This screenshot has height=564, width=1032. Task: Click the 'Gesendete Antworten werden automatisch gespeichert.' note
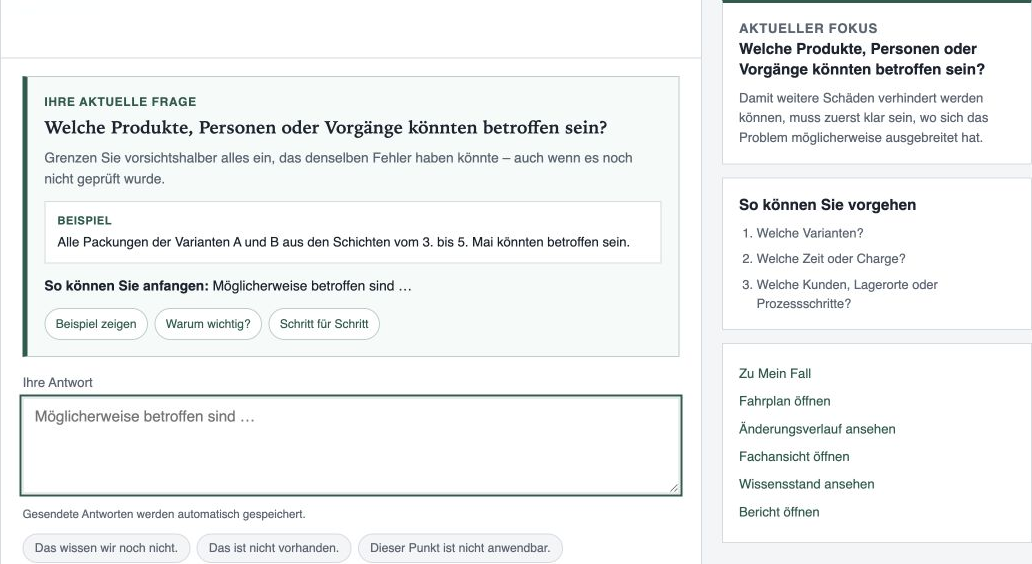tap(164, 514)
